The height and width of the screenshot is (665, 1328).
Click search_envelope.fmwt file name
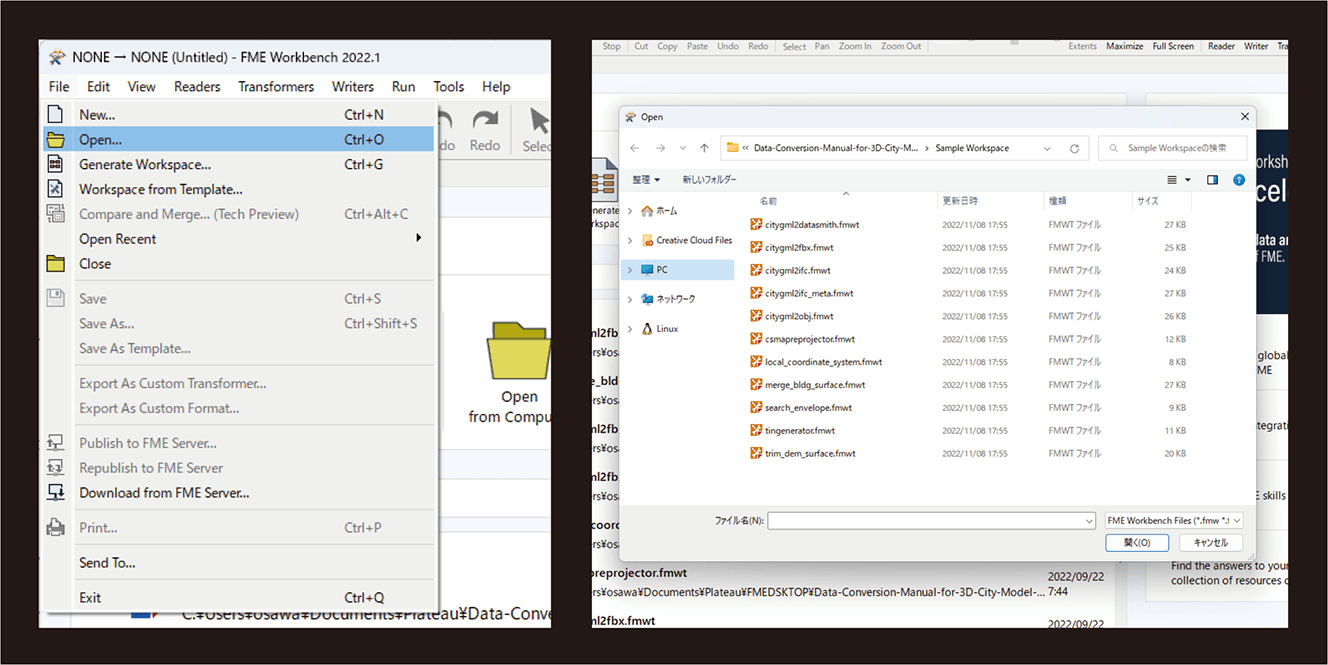coord(808,408)
